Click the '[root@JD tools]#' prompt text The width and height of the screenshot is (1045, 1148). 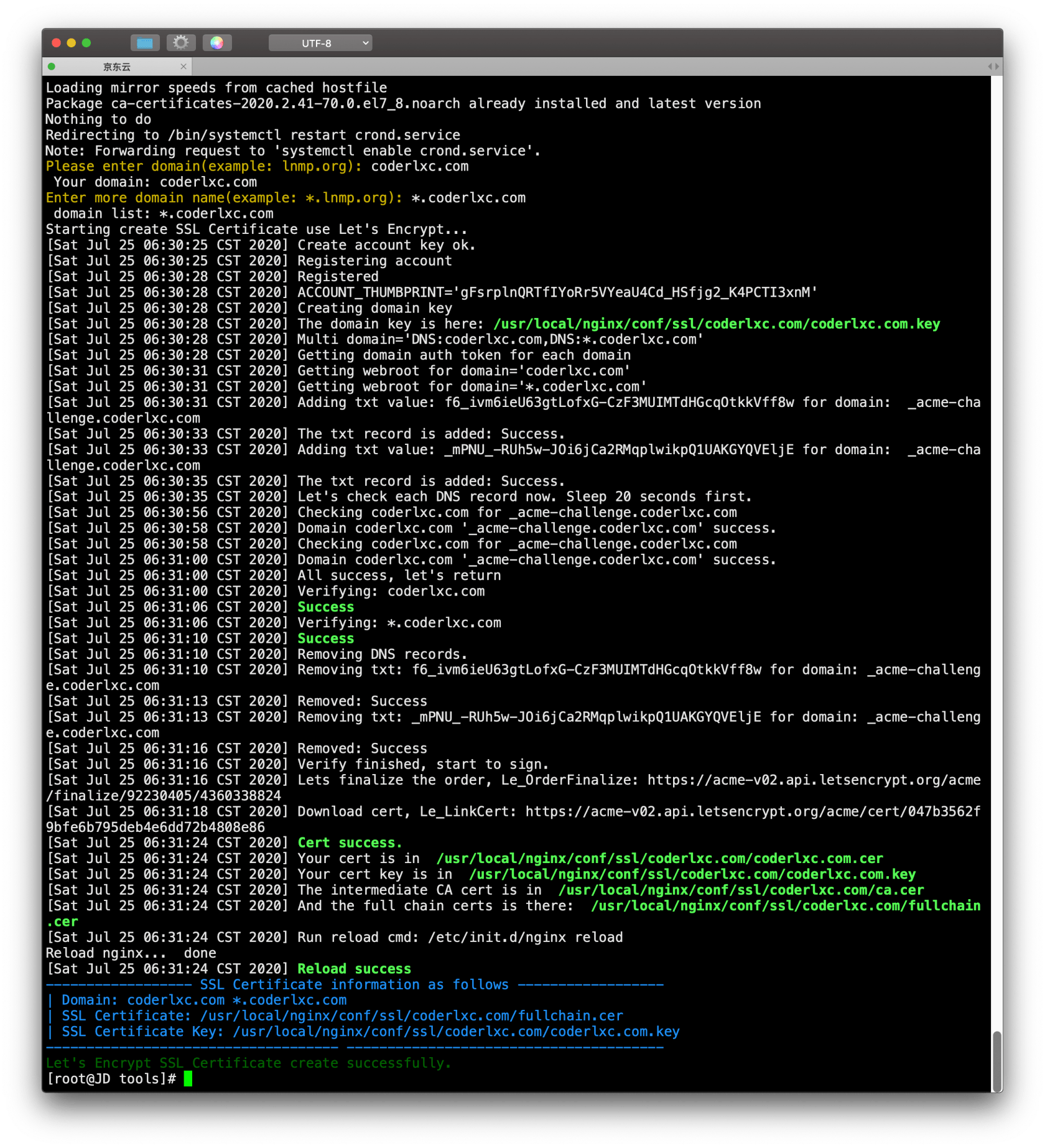click(x=111, y=1079)
